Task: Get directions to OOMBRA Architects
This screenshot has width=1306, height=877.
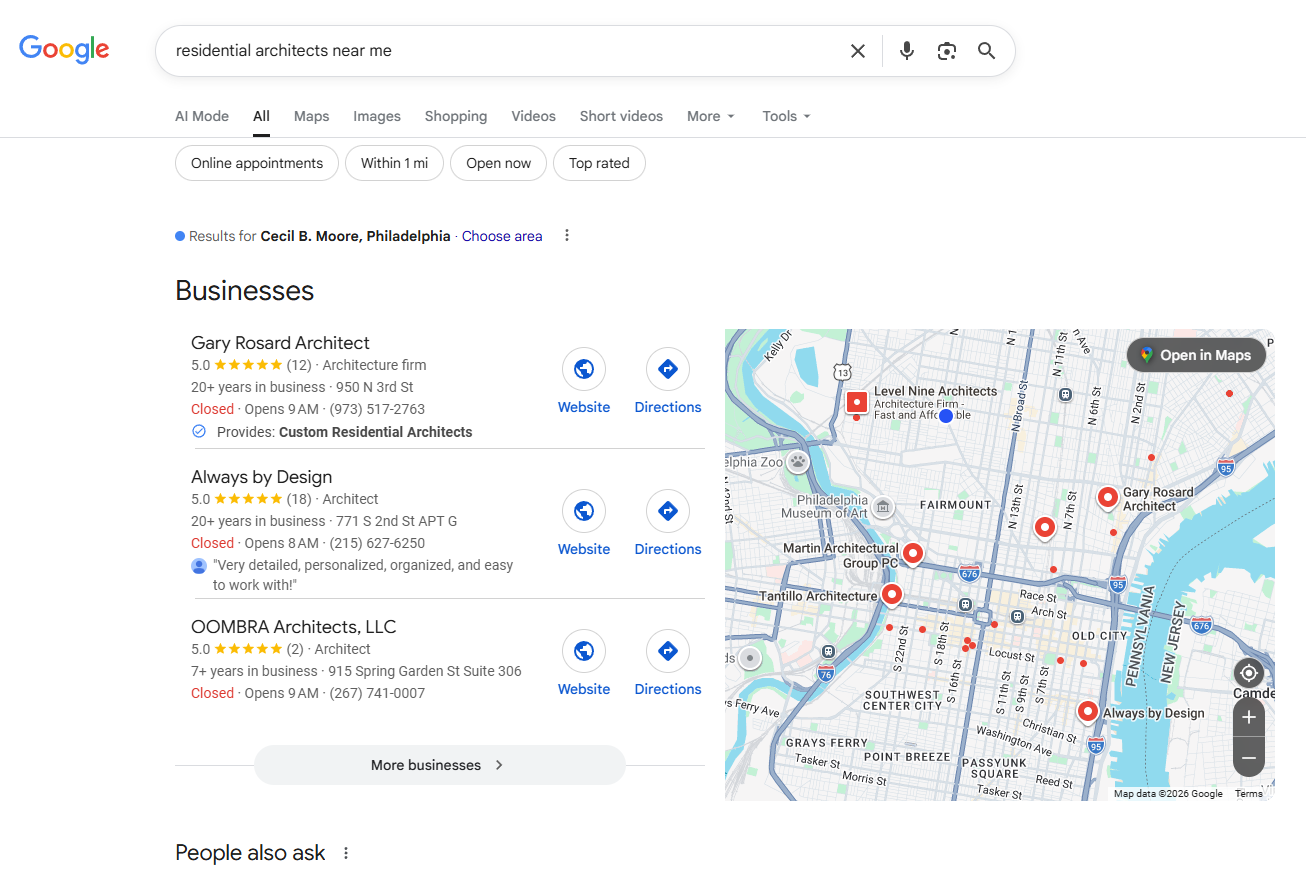Action: [667, 652]
